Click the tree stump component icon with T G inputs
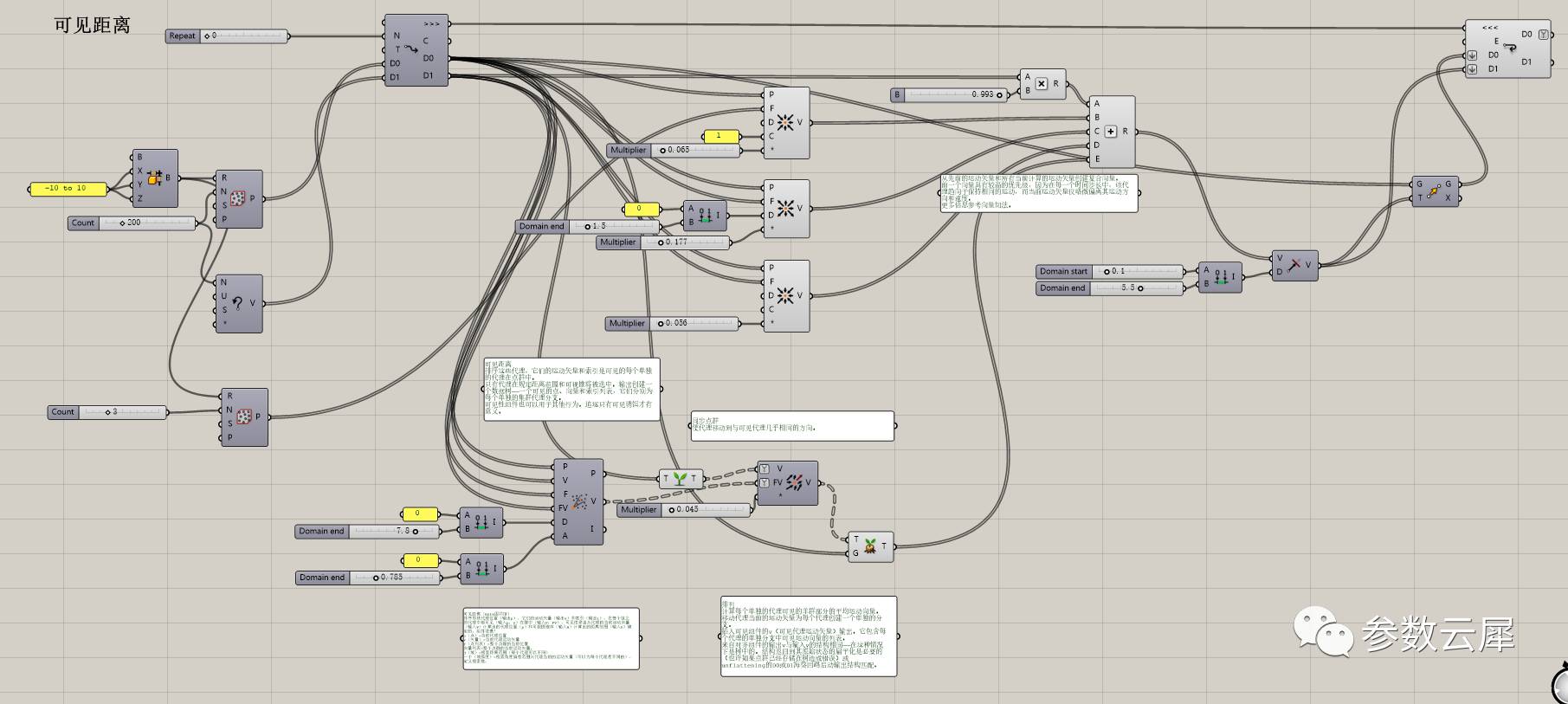Viewport: 1568px width, 704px height. (870, 546)
